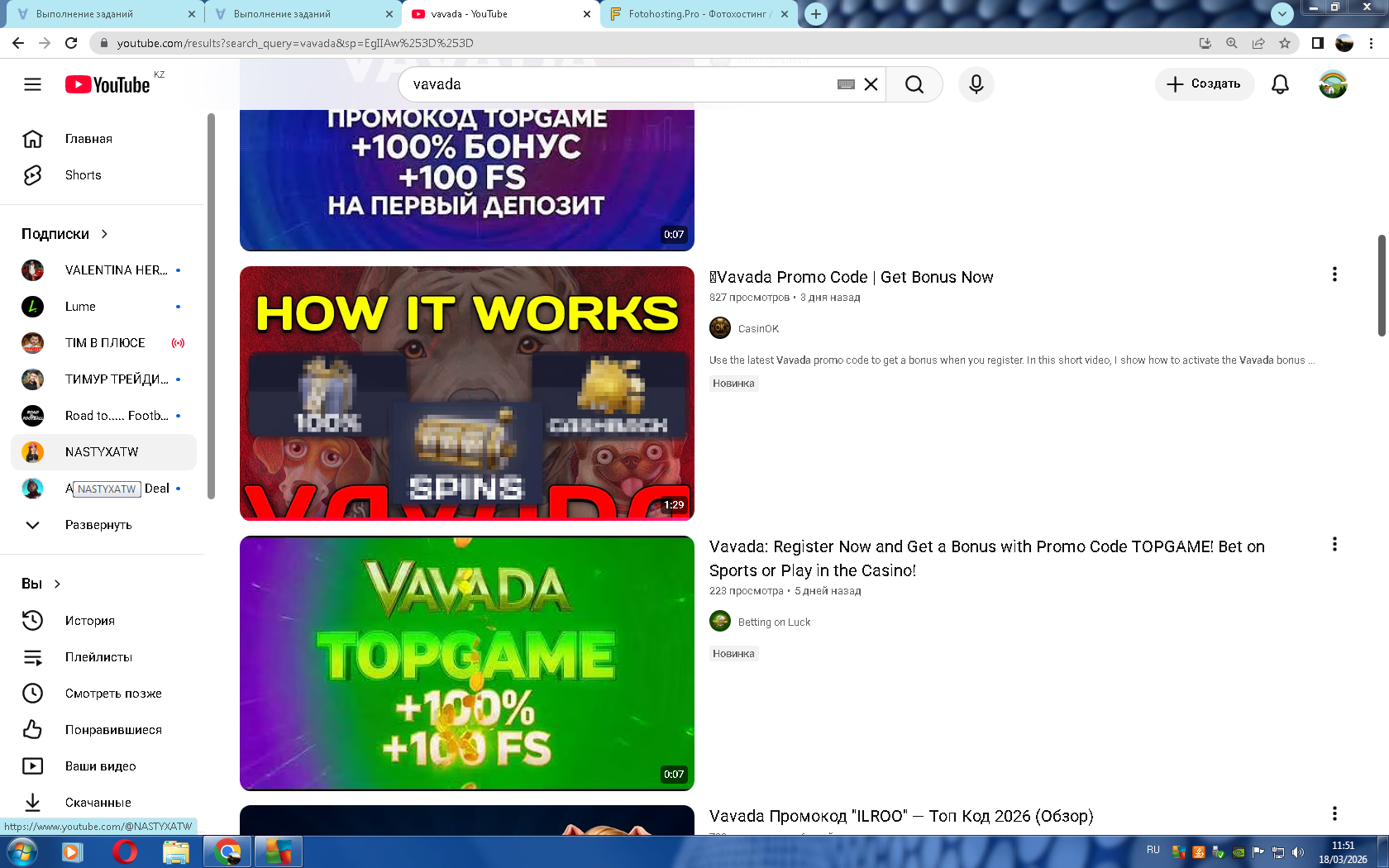Click the Создать button

[x=1204, y=84]
